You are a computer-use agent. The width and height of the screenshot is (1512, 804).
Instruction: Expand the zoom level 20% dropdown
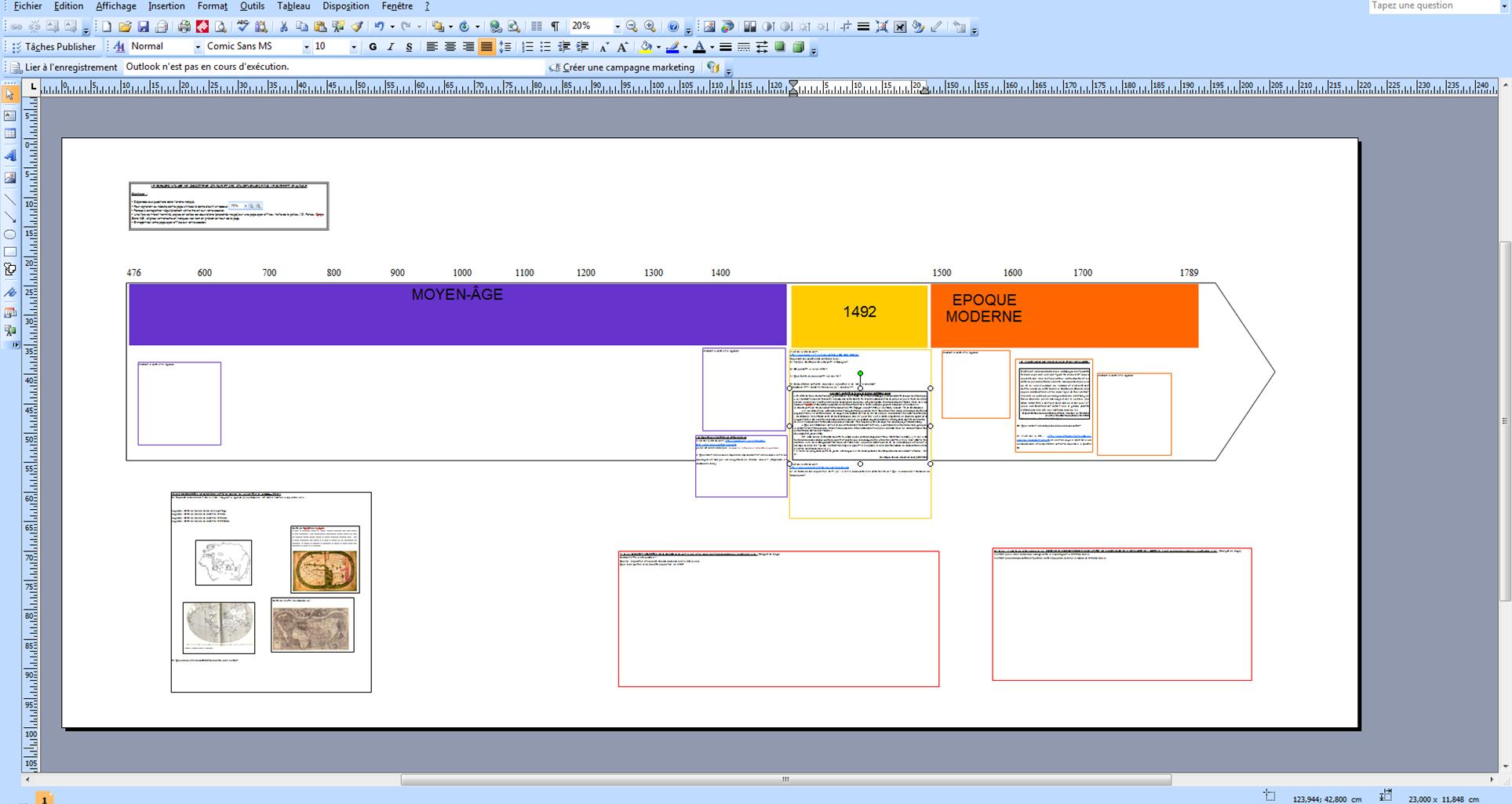click(617, 27)
